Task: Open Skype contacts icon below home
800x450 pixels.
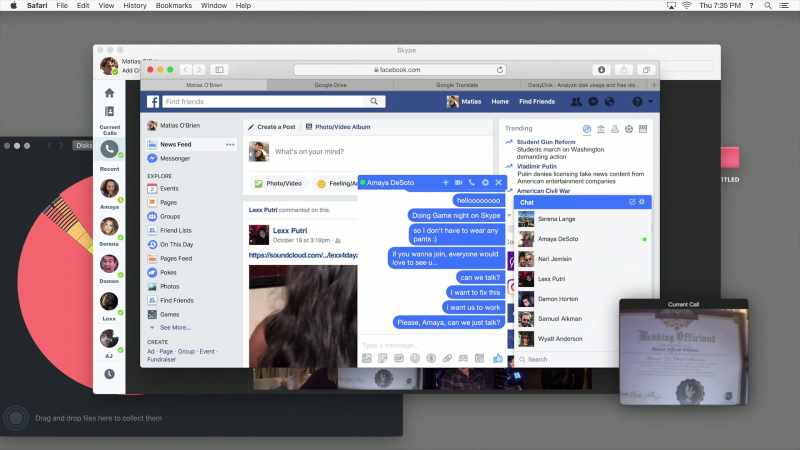Action: (x=109, y=111)
